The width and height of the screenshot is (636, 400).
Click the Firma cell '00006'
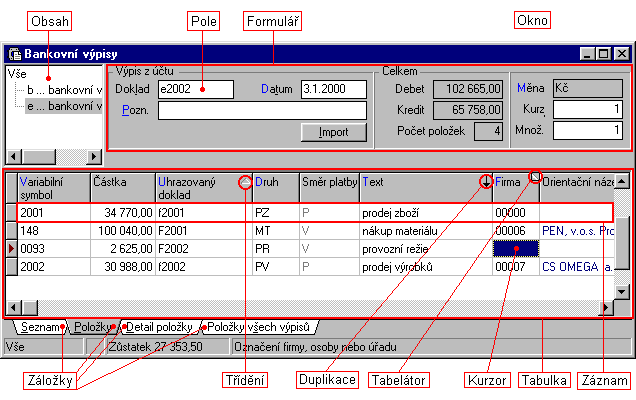click(516, 231)
